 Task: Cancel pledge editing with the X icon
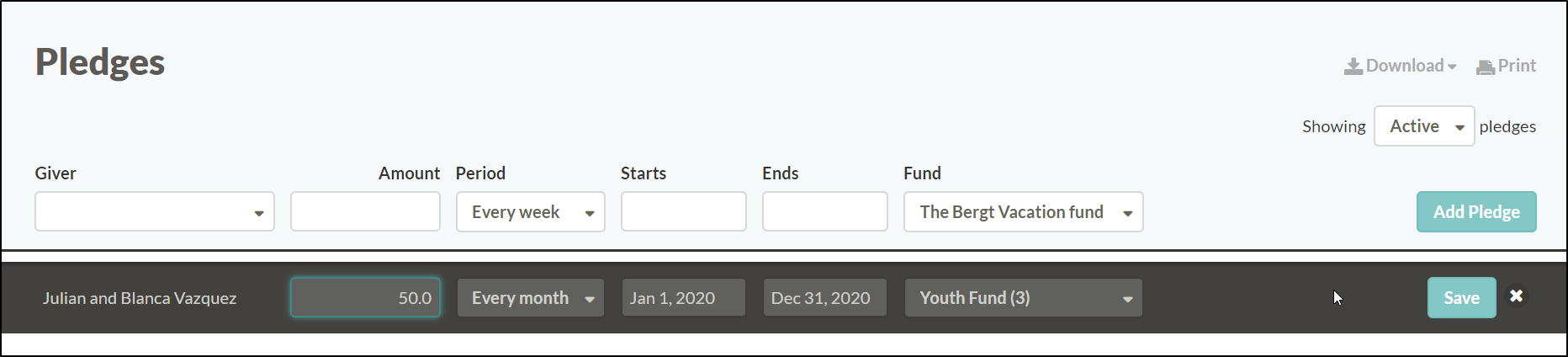pyautogui.click(x=1516, y=296)
